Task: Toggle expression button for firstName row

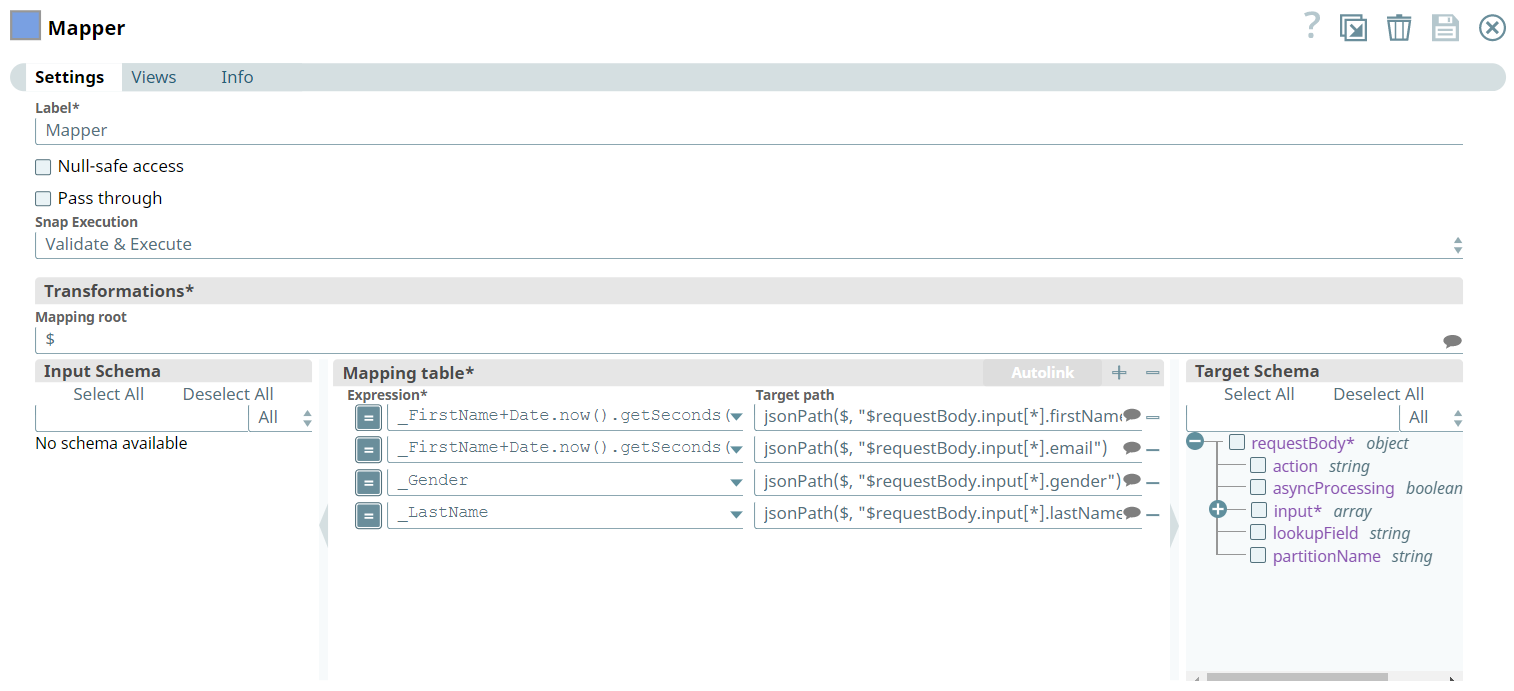Action: coord(368,417)
